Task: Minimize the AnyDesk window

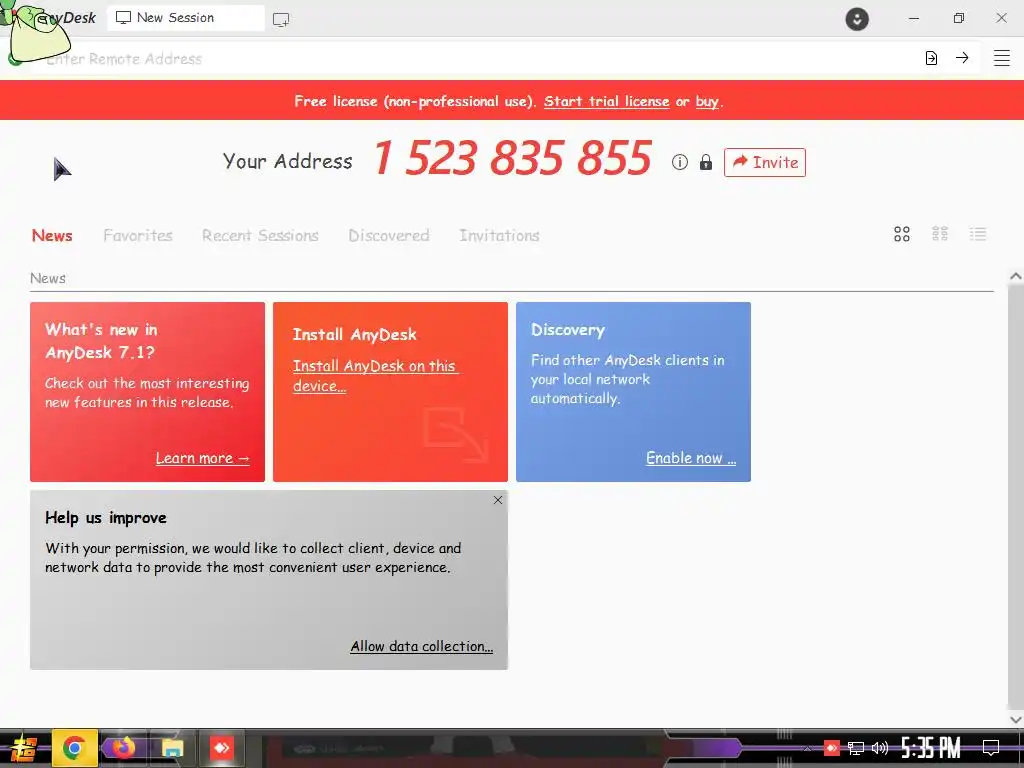Action: coord(914,18)
